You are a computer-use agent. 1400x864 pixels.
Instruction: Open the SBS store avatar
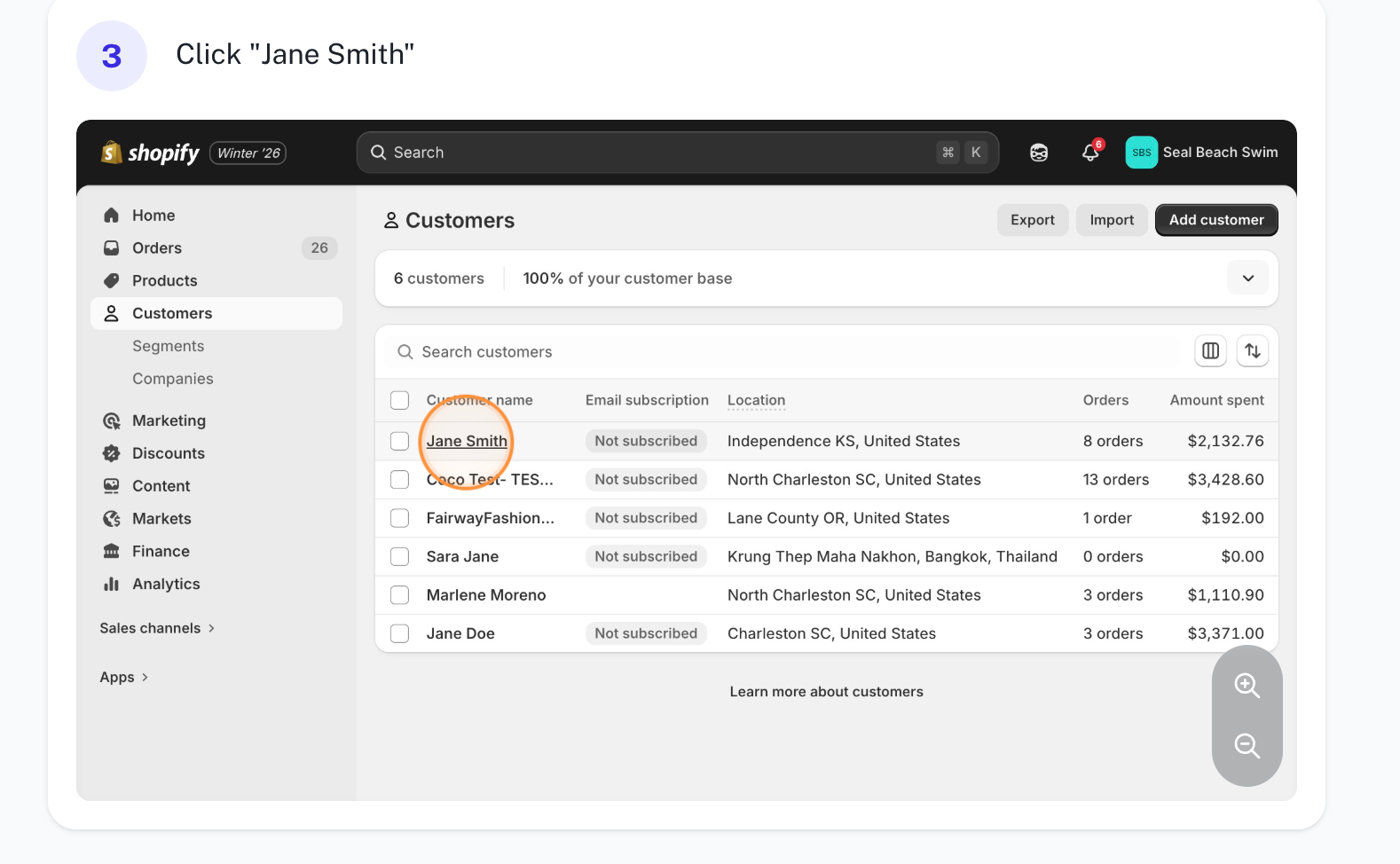point(1141,153)
